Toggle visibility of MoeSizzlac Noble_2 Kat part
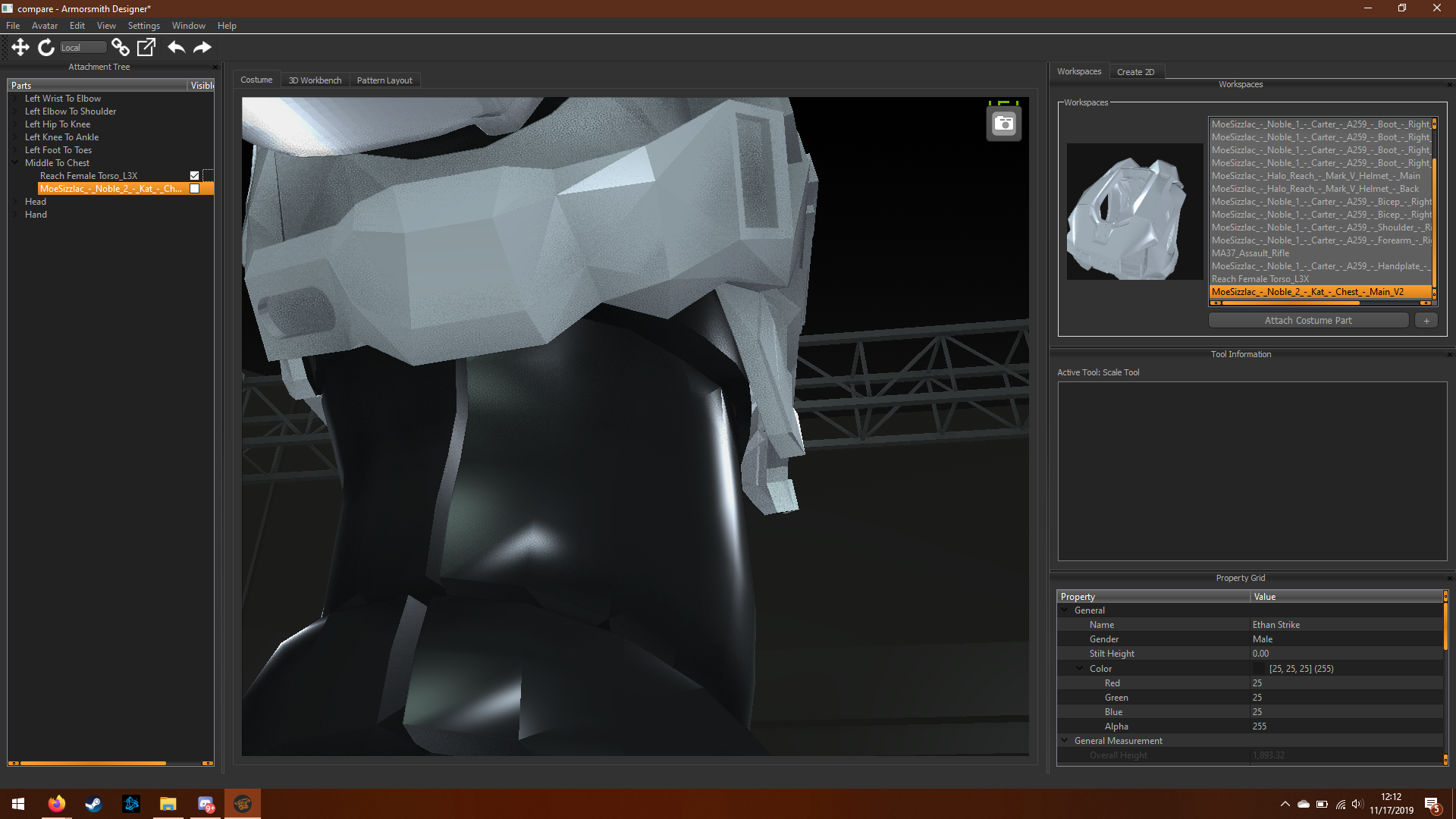 (194, 188)
